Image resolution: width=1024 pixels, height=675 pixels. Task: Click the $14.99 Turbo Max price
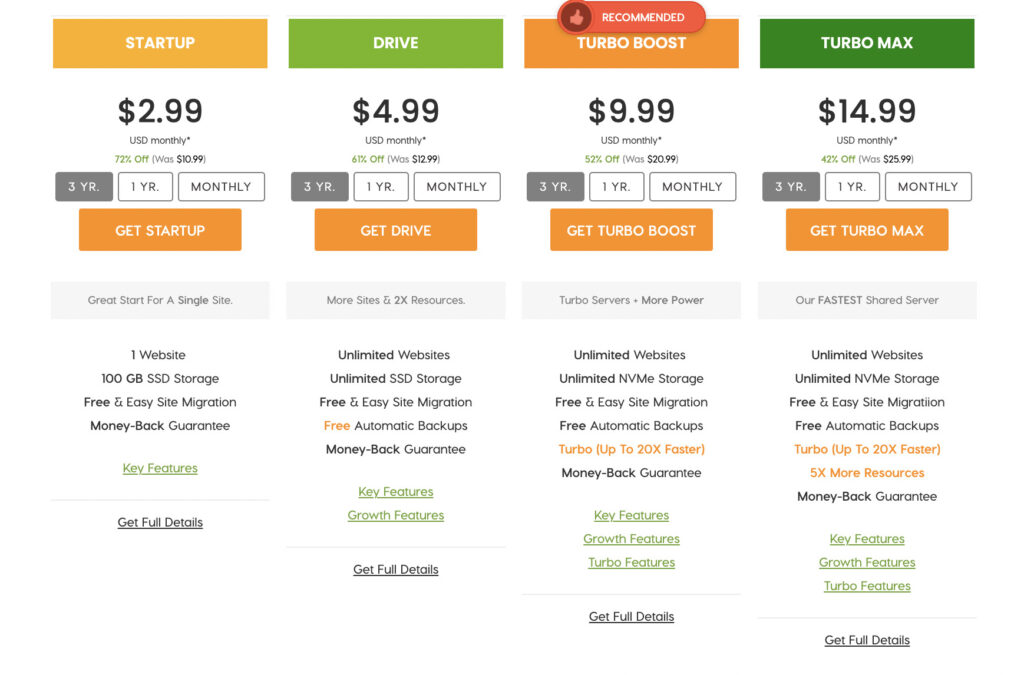867,111
